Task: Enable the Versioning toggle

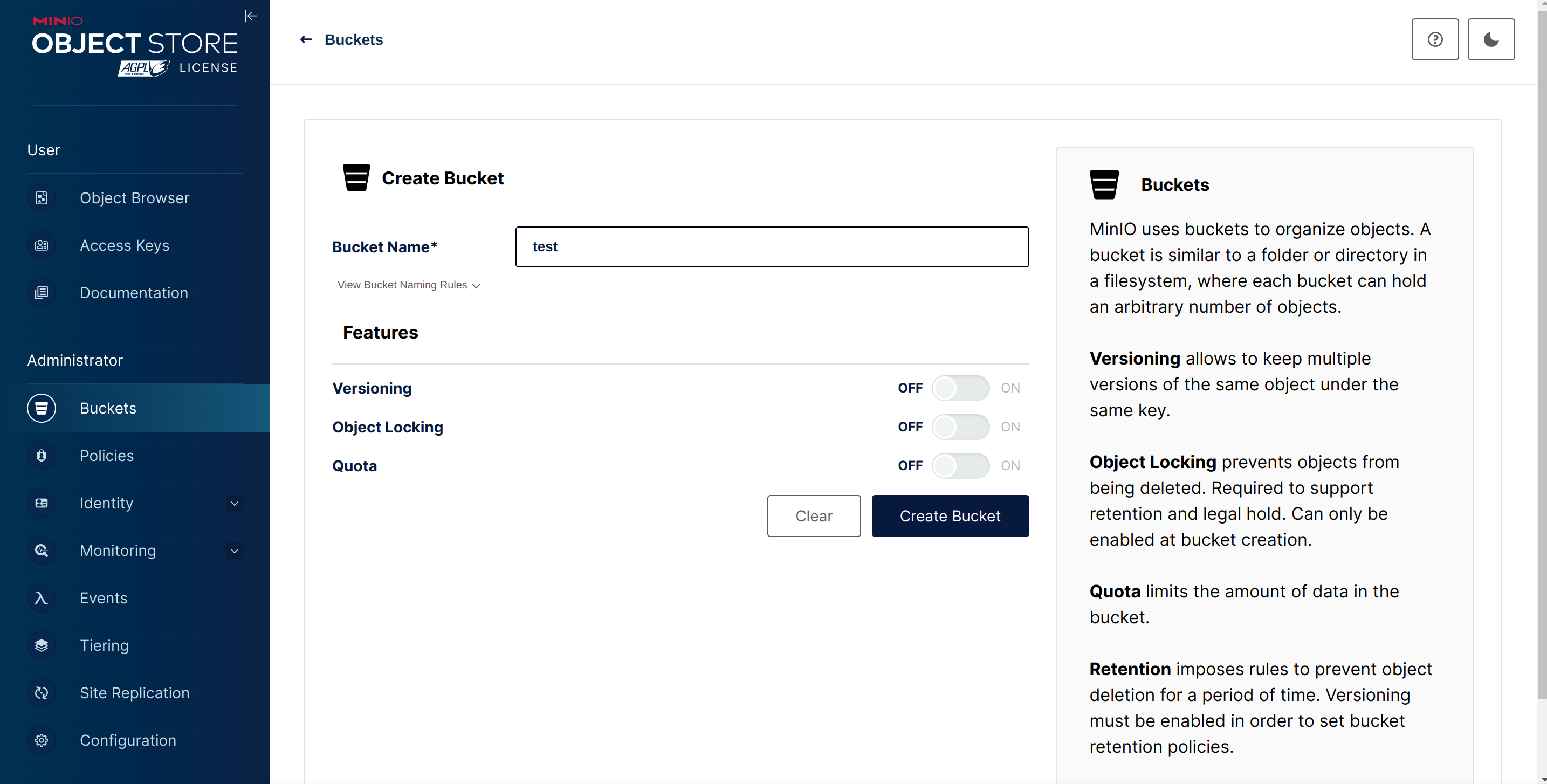Action: pos(960,388)
